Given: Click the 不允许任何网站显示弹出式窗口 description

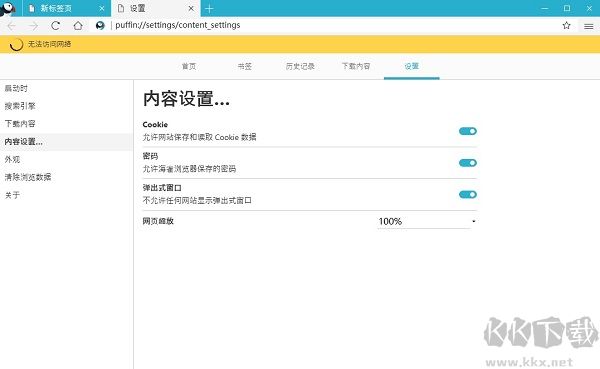Looking at the screenshot, I should 197,201.
